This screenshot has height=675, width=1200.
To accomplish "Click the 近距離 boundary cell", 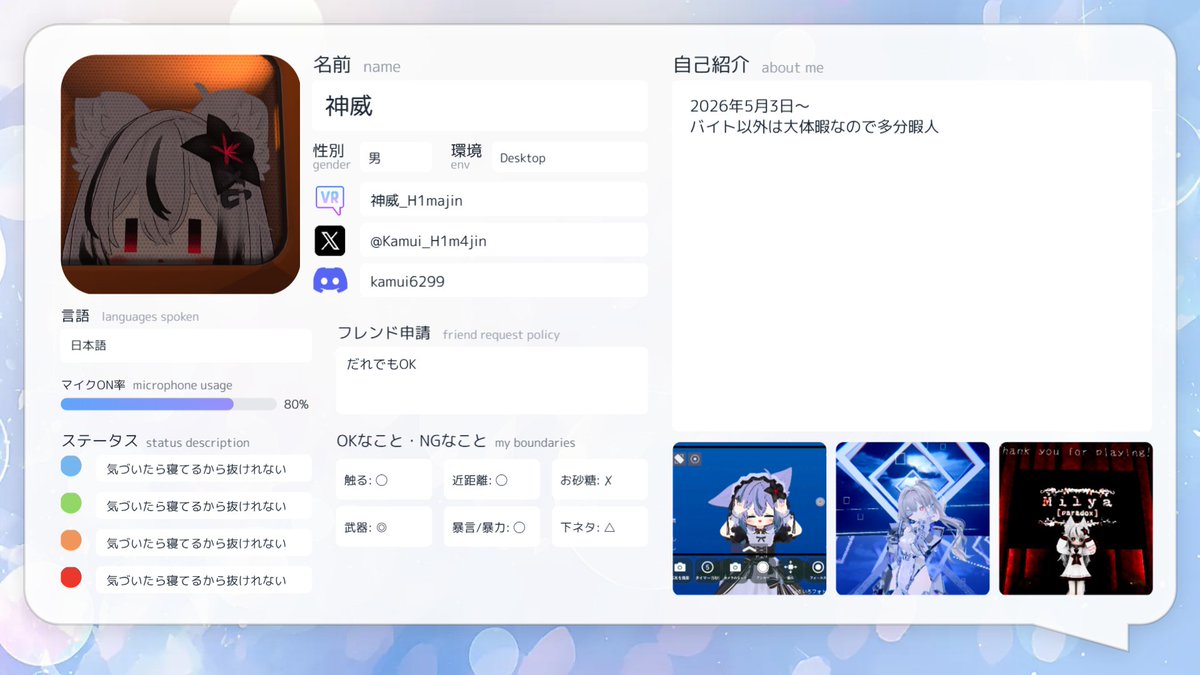I will [492, 480].
